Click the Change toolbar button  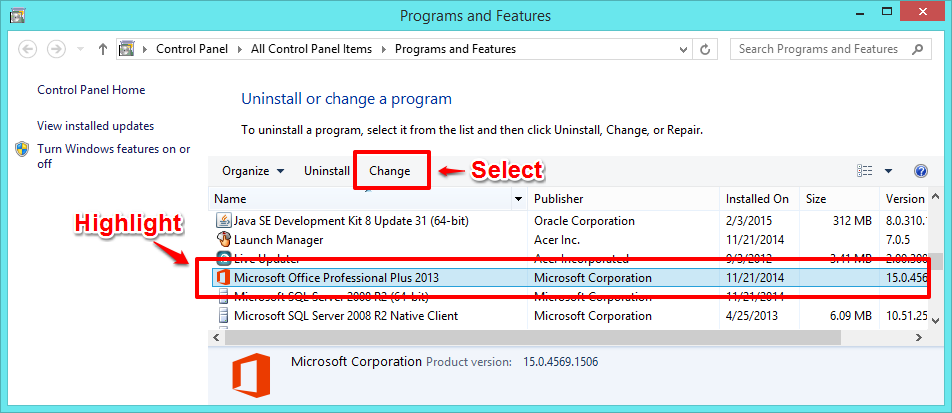[390, 171]
